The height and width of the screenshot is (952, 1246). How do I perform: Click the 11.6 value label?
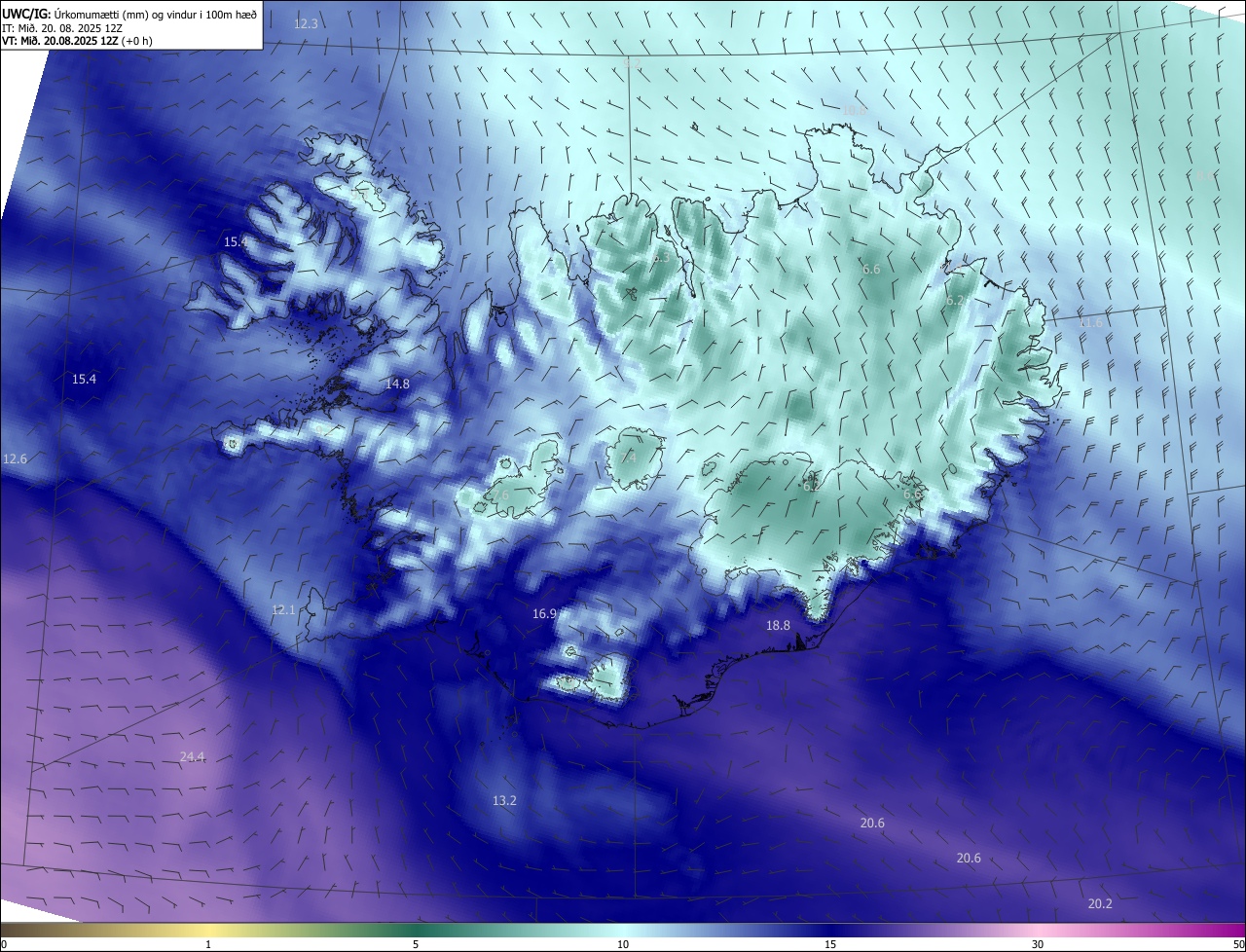tap(1091, 323)
